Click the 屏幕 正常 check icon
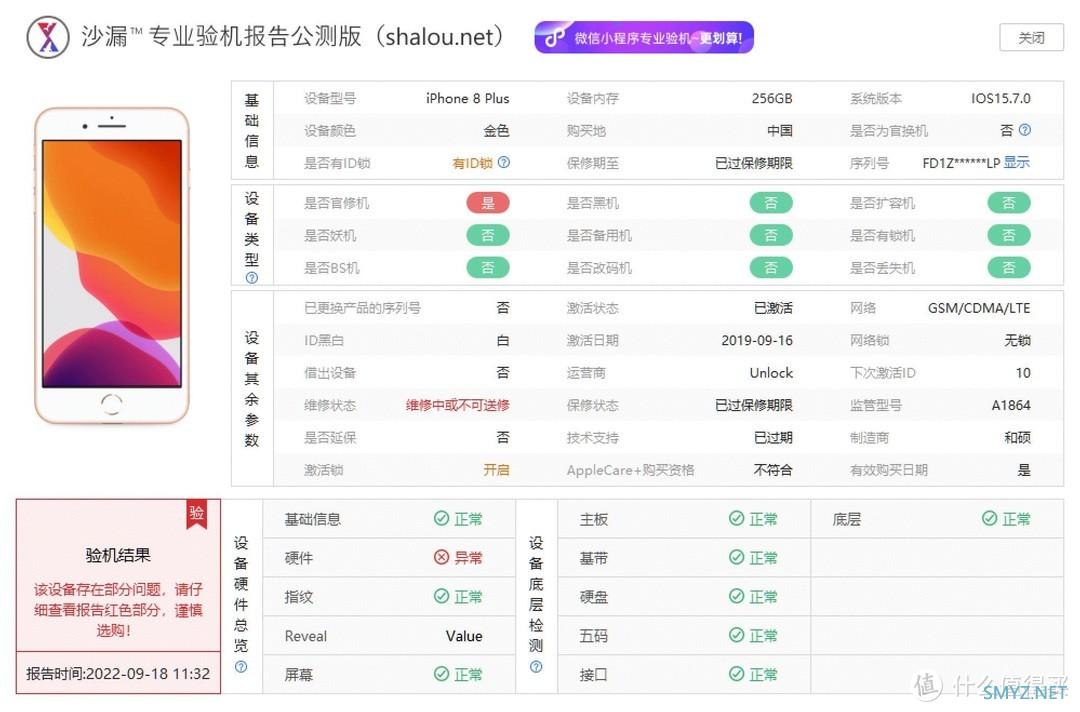The image size is (1080, 712). click(x=442, y=674)
